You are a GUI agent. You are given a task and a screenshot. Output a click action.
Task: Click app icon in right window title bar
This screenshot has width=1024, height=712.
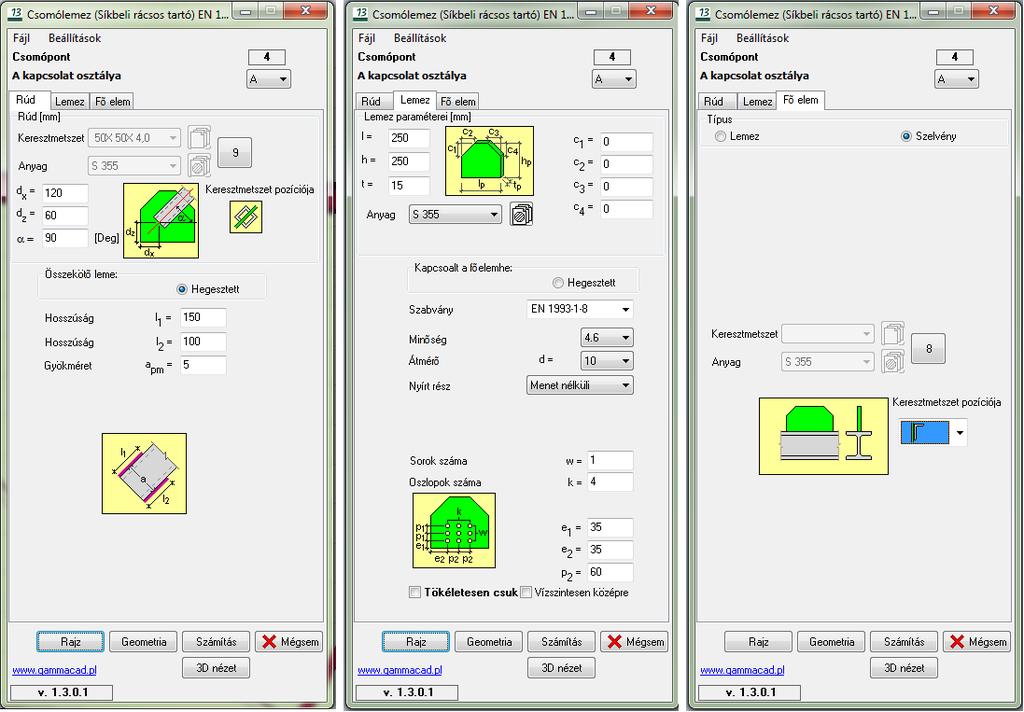(x=703, y=13)
